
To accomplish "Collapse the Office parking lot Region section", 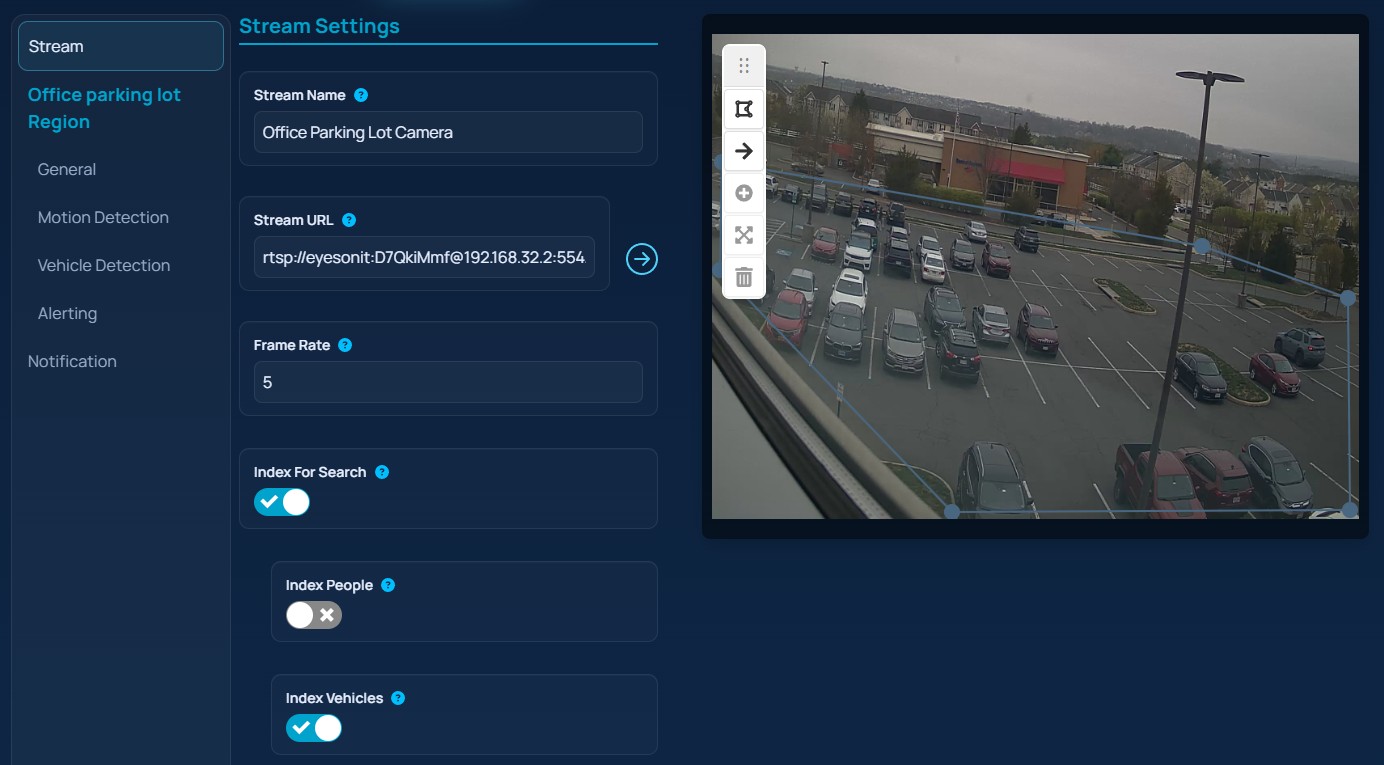I will [x=103, y=107].
